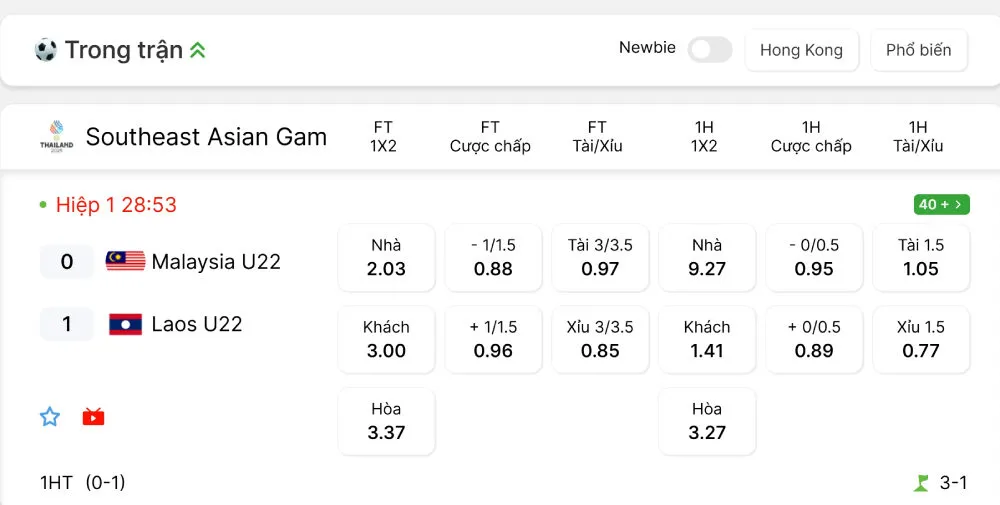Choose FT Tài 3/3.5 at 0.97
Viewport: 1000px width, 505px height.
(600, 258)
